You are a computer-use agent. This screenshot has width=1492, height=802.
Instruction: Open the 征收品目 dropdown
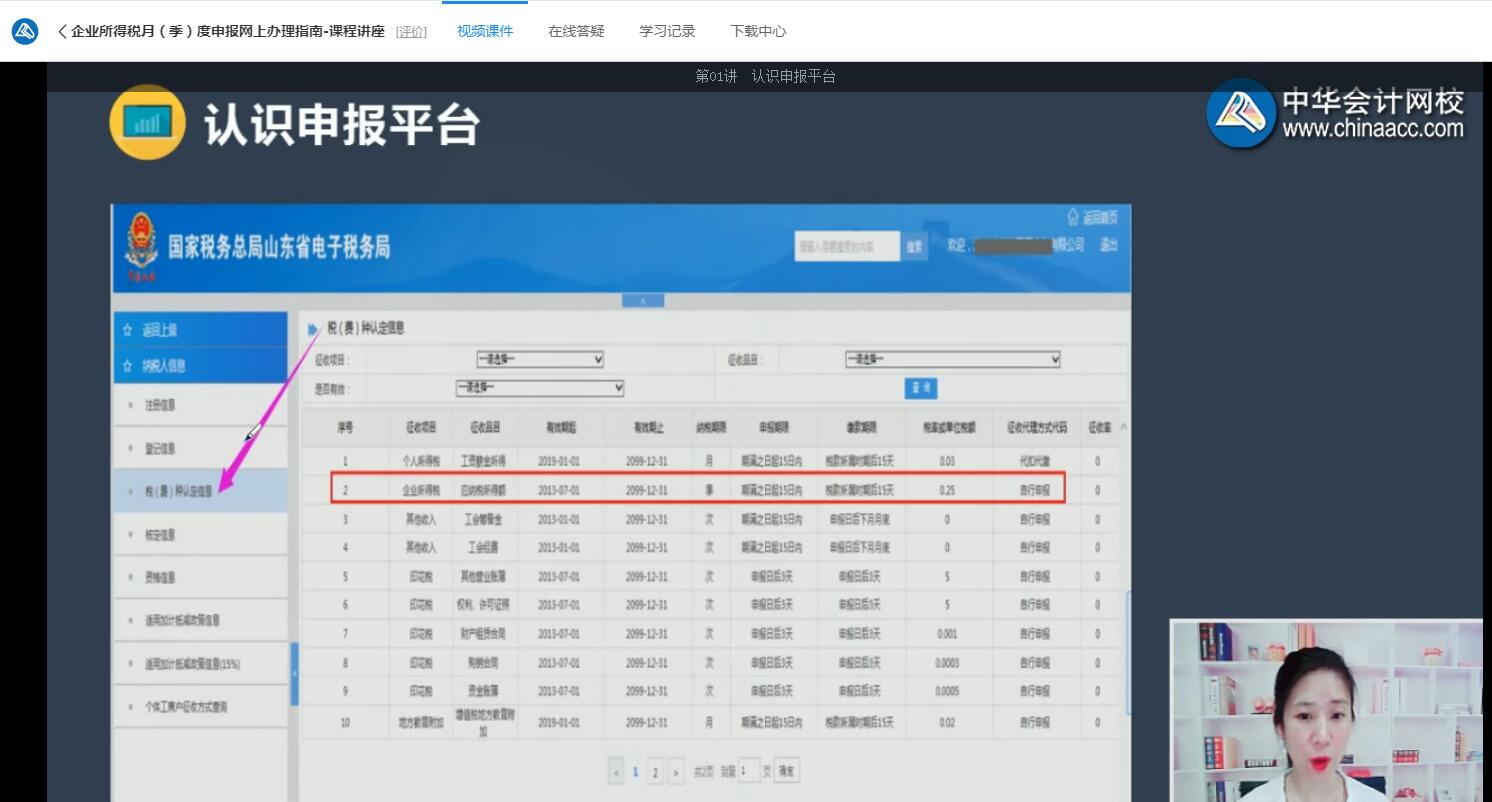[952, 359]
